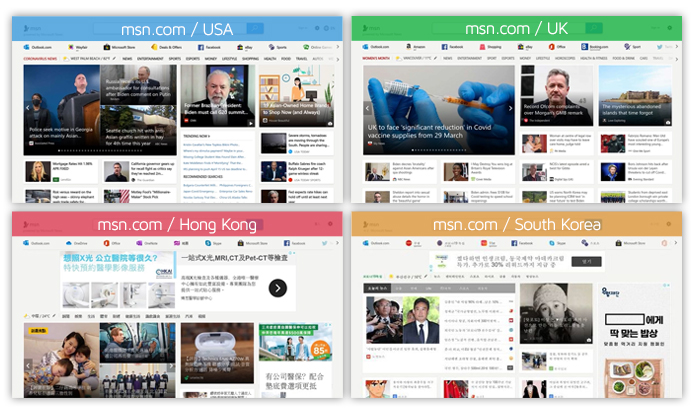This screenshot has width=693, height=409.
Task: Expand more shortcuts arrow on Hong Kong page
Action: (x=337, y=243)
